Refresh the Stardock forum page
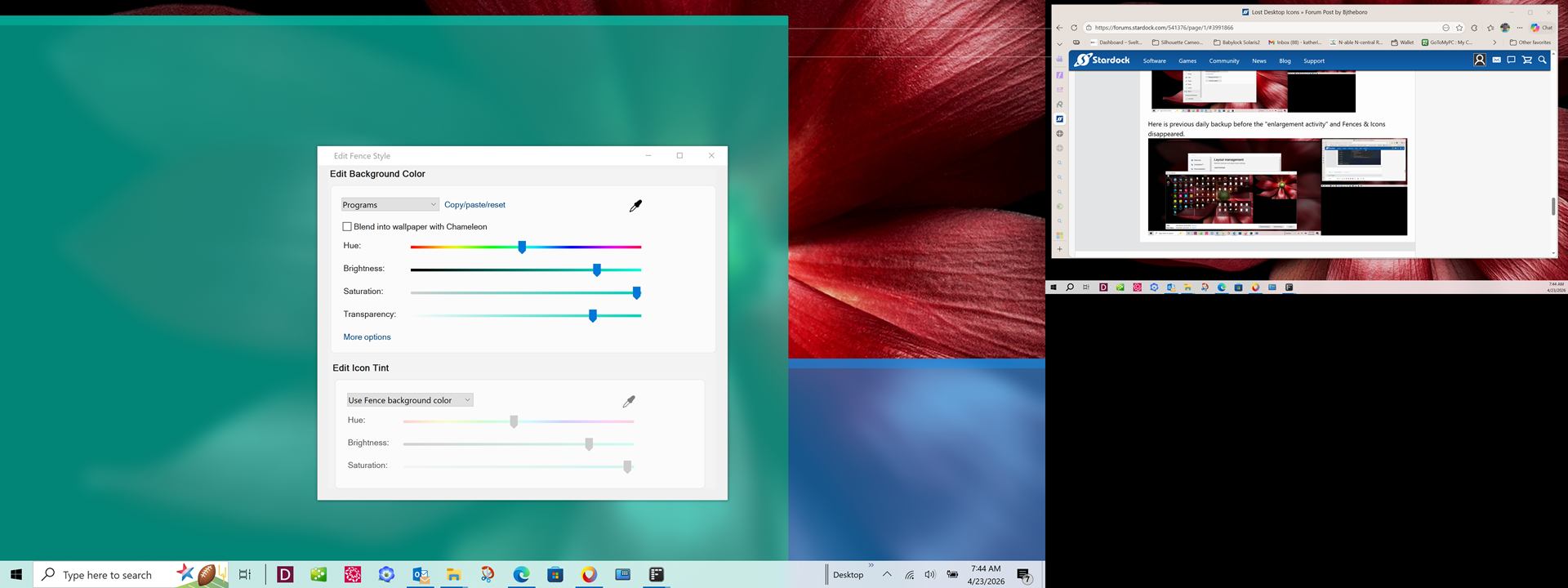 point(1074,28)
